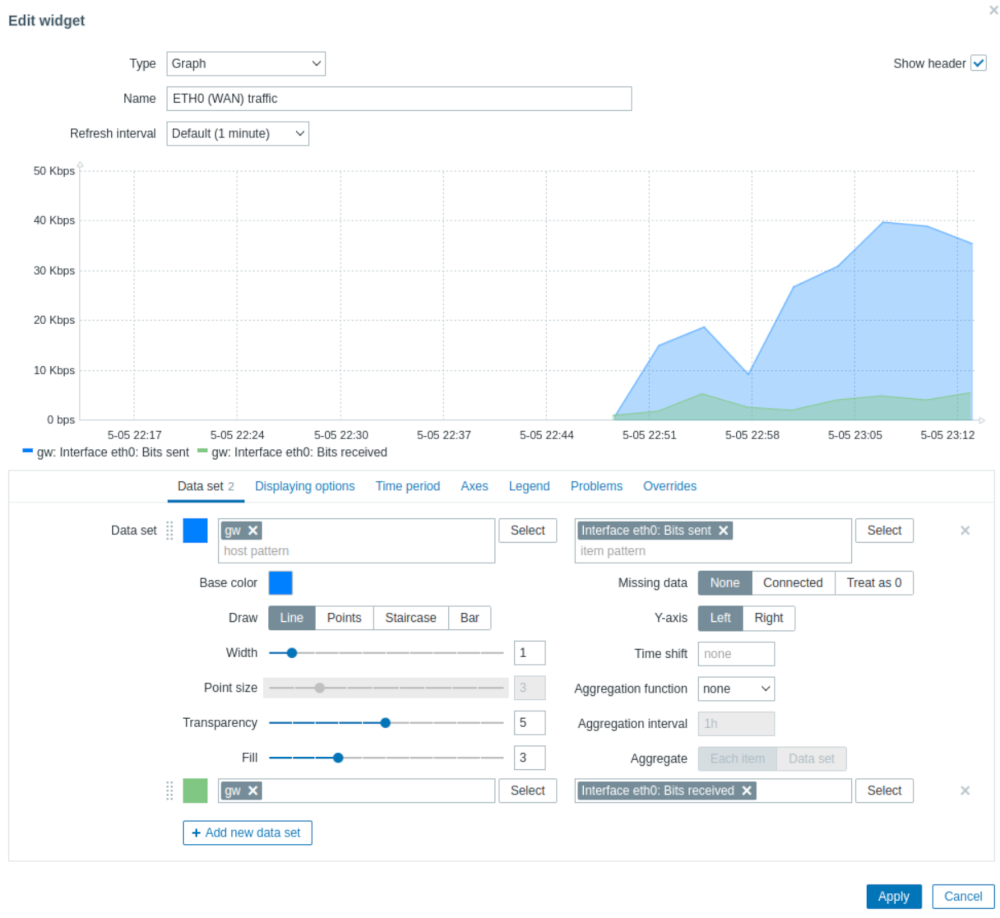Click Select next to the green data set host field
1000x918 pixels.
pos(527,791)
